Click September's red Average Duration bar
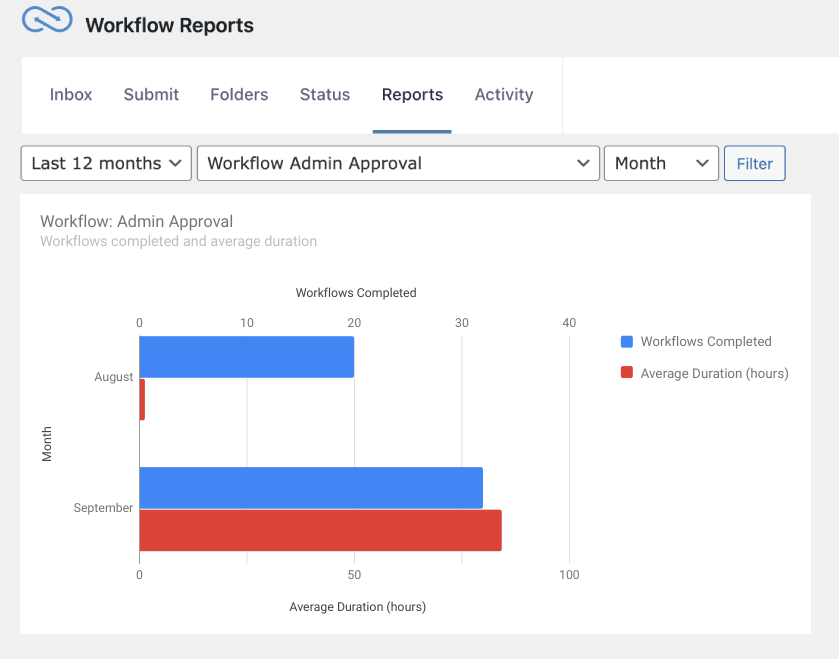This screenshot has height=659, width=839. tap(320, 530)
